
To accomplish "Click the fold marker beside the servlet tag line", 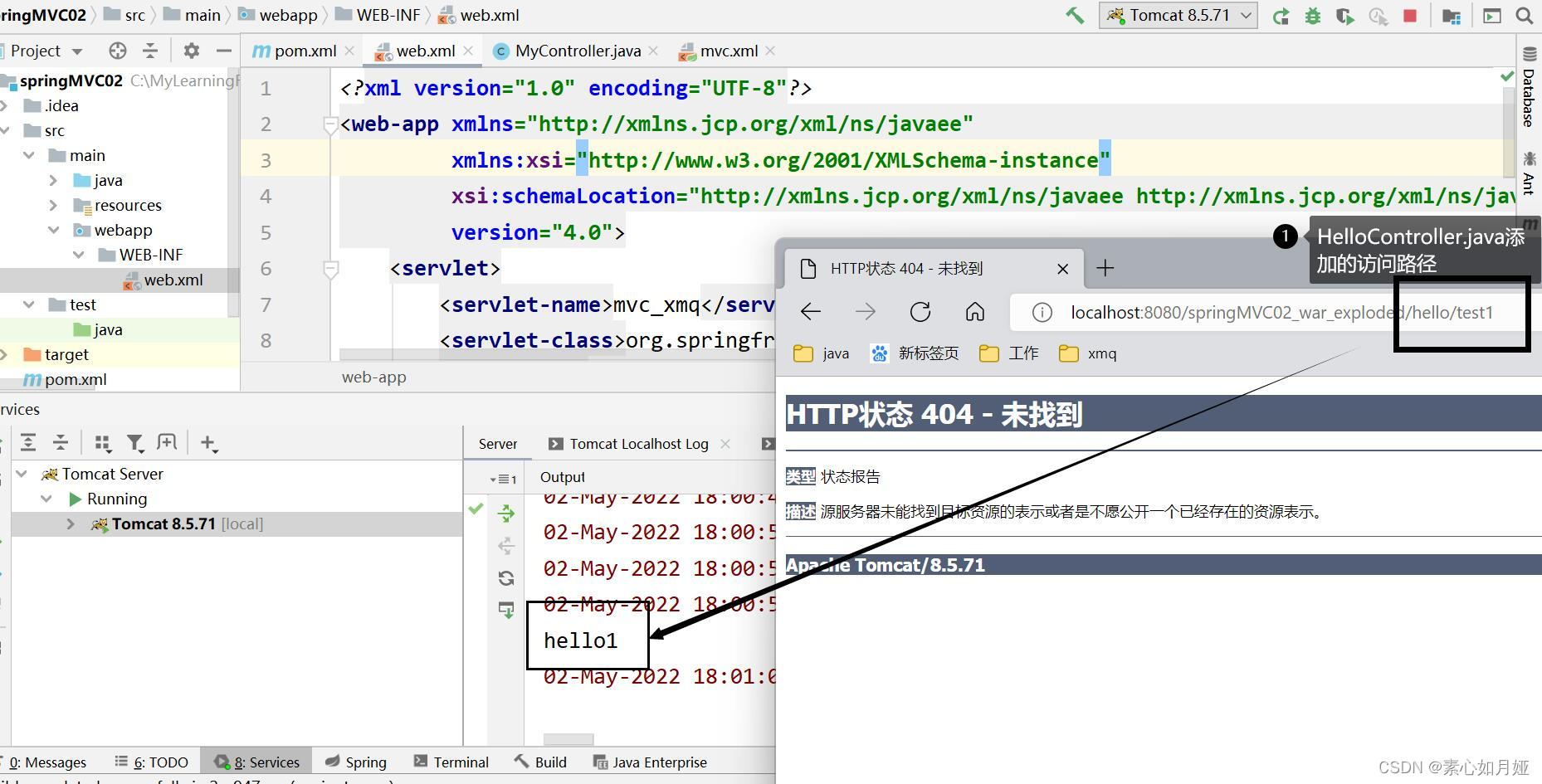I will (330, 269).
